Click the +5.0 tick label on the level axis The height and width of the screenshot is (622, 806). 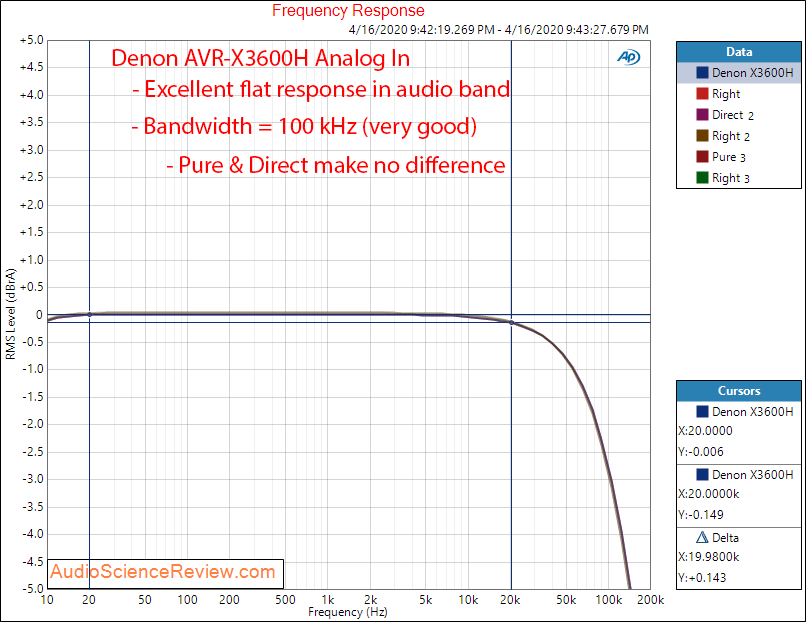tap(32, 40)
